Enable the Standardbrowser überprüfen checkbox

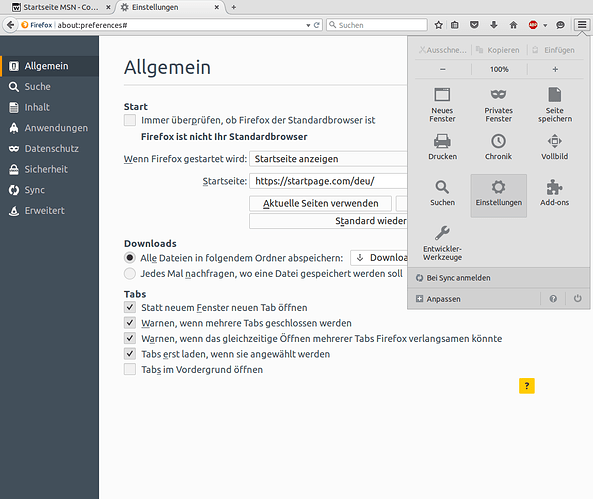[130, 120]
